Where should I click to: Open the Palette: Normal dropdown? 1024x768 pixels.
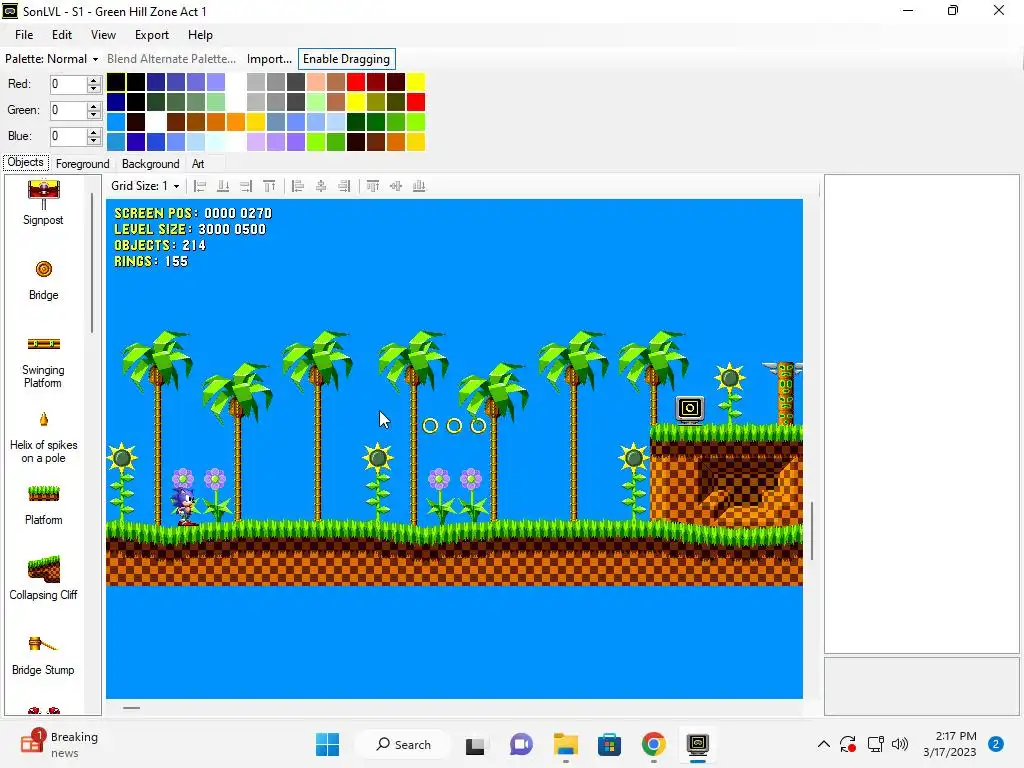pos(52,59)
